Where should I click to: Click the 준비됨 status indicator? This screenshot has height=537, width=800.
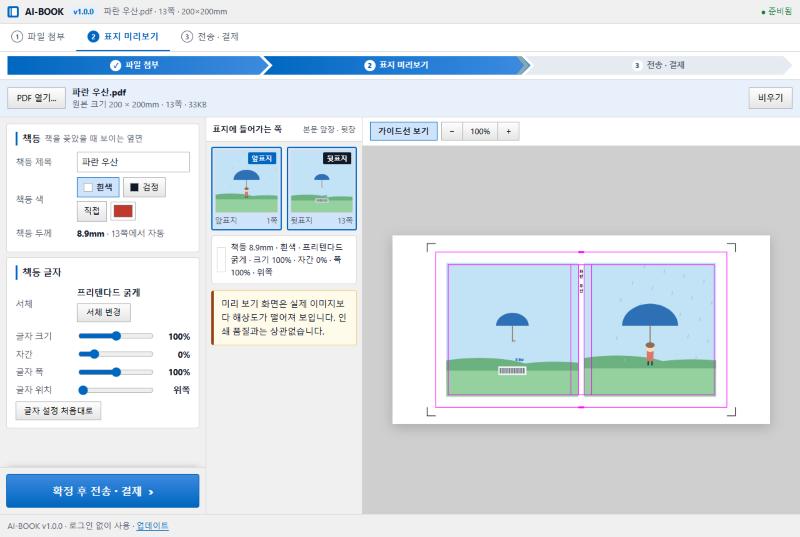tap(777, 11)
